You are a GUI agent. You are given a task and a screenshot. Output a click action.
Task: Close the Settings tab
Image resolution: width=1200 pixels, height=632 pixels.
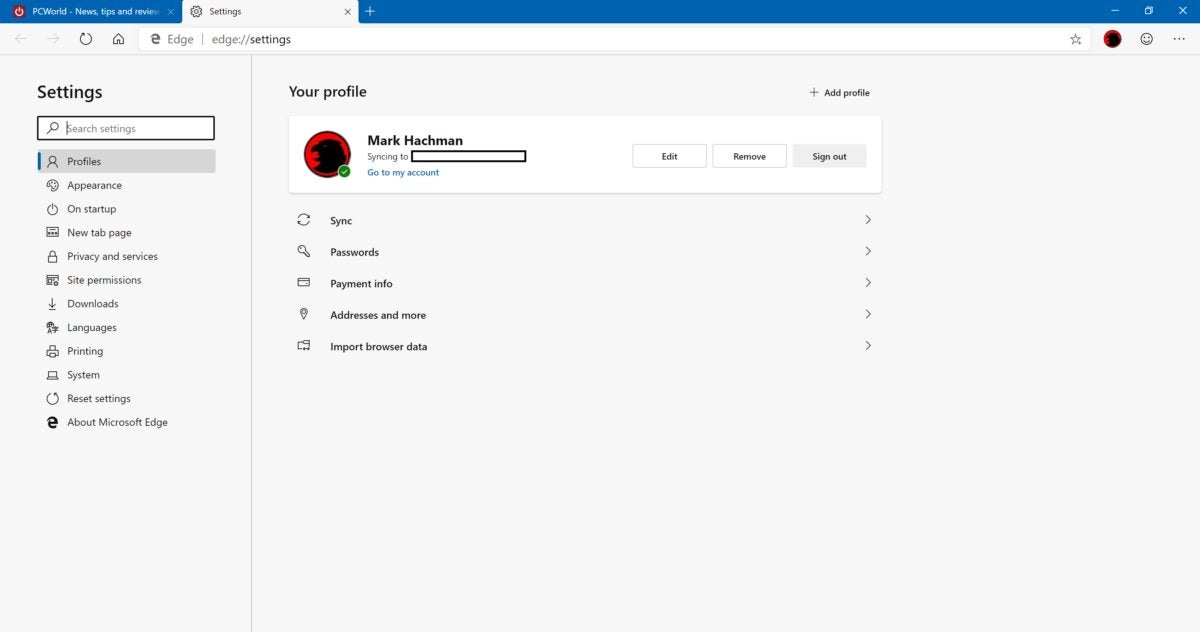[x=348, y=11]
